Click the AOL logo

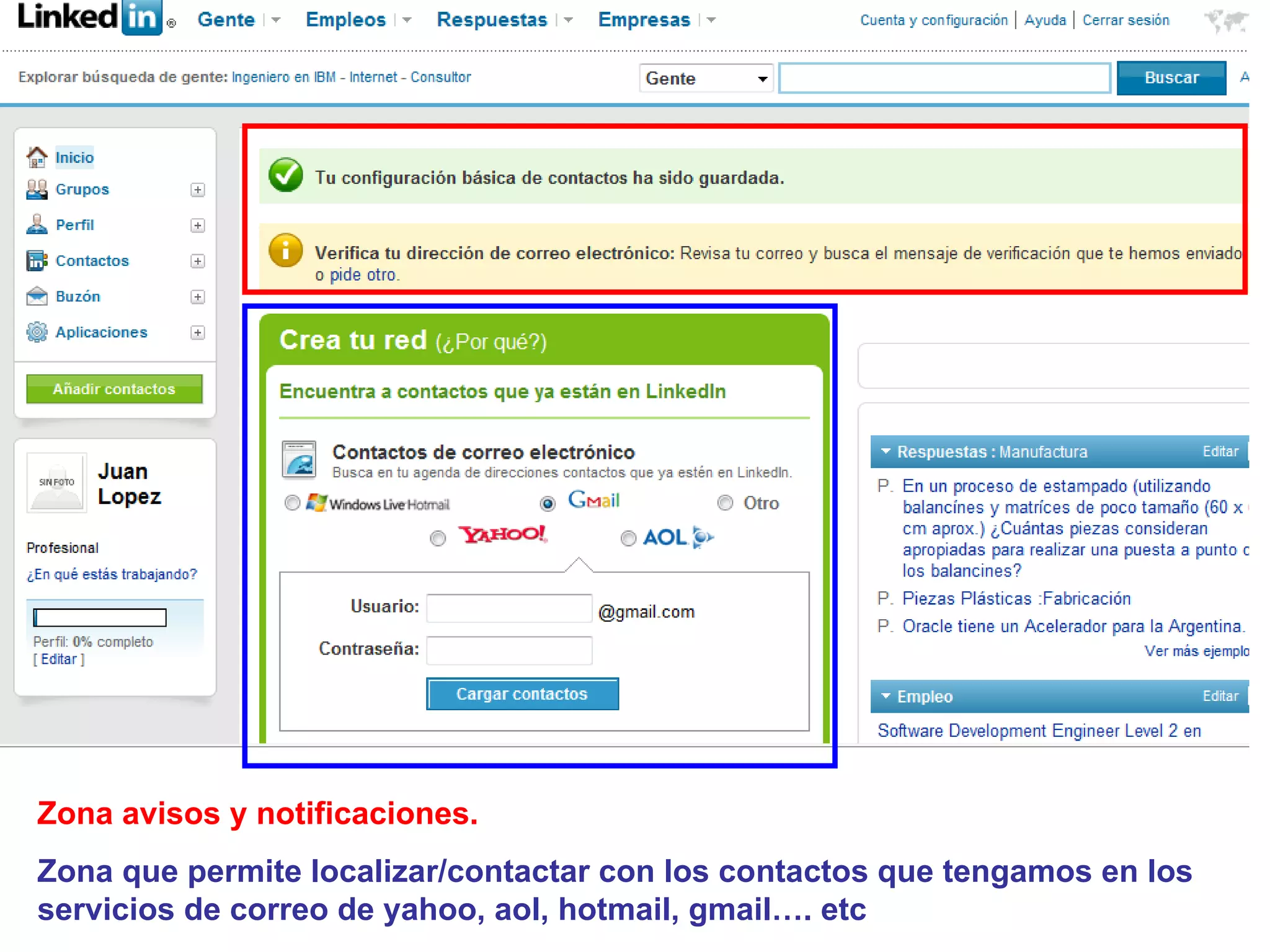[678, 537]
